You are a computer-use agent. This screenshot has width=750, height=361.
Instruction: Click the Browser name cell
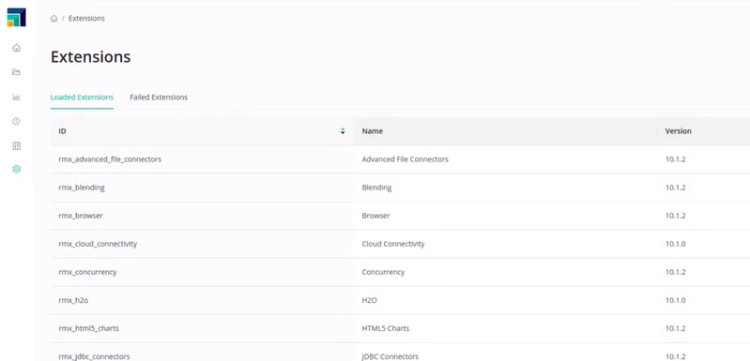coord(375,216)
